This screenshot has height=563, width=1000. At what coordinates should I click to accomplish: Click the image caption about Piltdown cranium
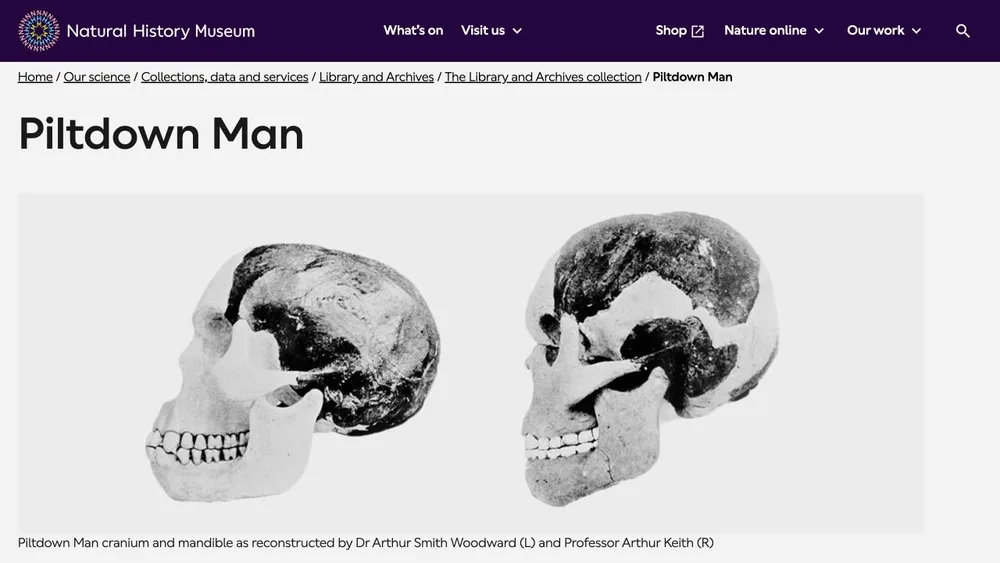365,543
